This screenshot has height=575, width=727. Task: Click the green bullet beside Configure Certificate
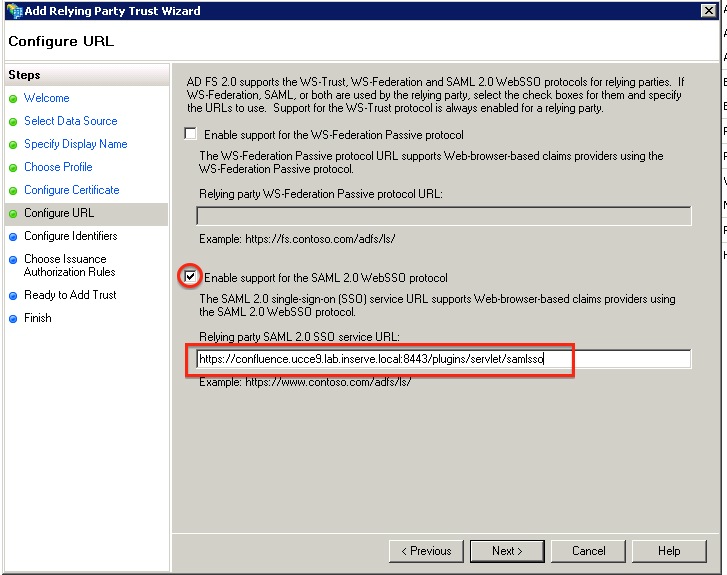pos(13,191)
